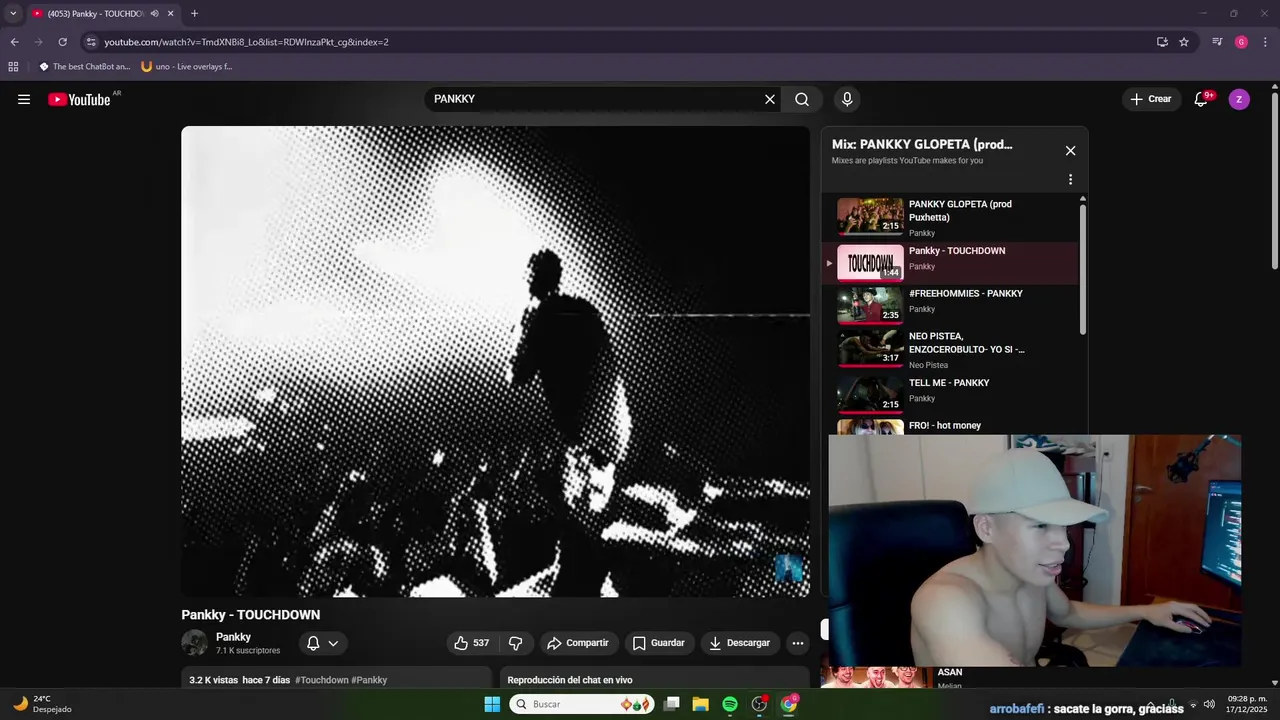Viewport: 1280px width, 720px height.
Task: Go to the YouTube home logo
Action: (79, 99)
